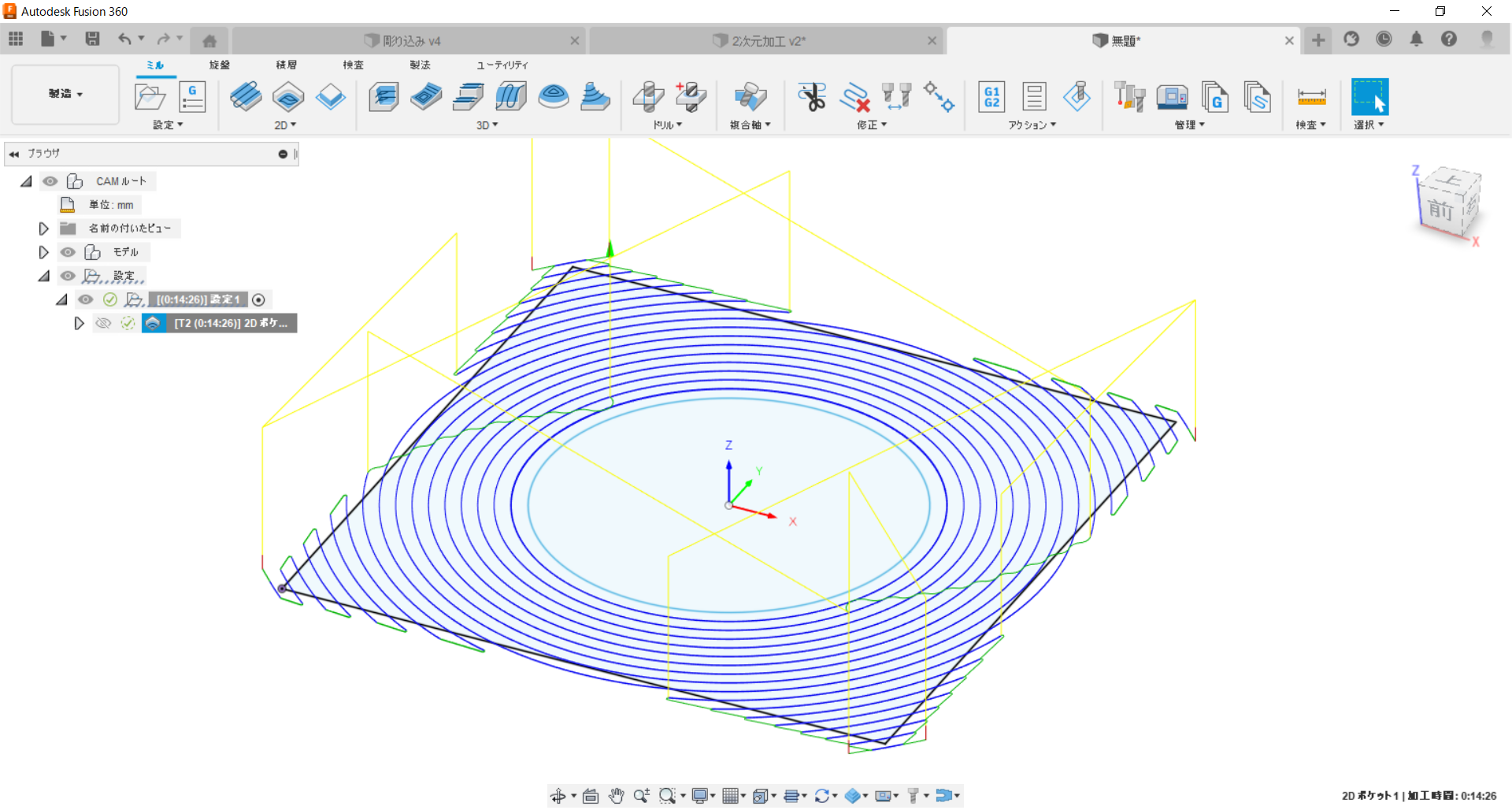Viewport: 1512px width, 810px height.
Task: Expand the 名前の付いたビュー folder
Action: [x=44, y=229]
